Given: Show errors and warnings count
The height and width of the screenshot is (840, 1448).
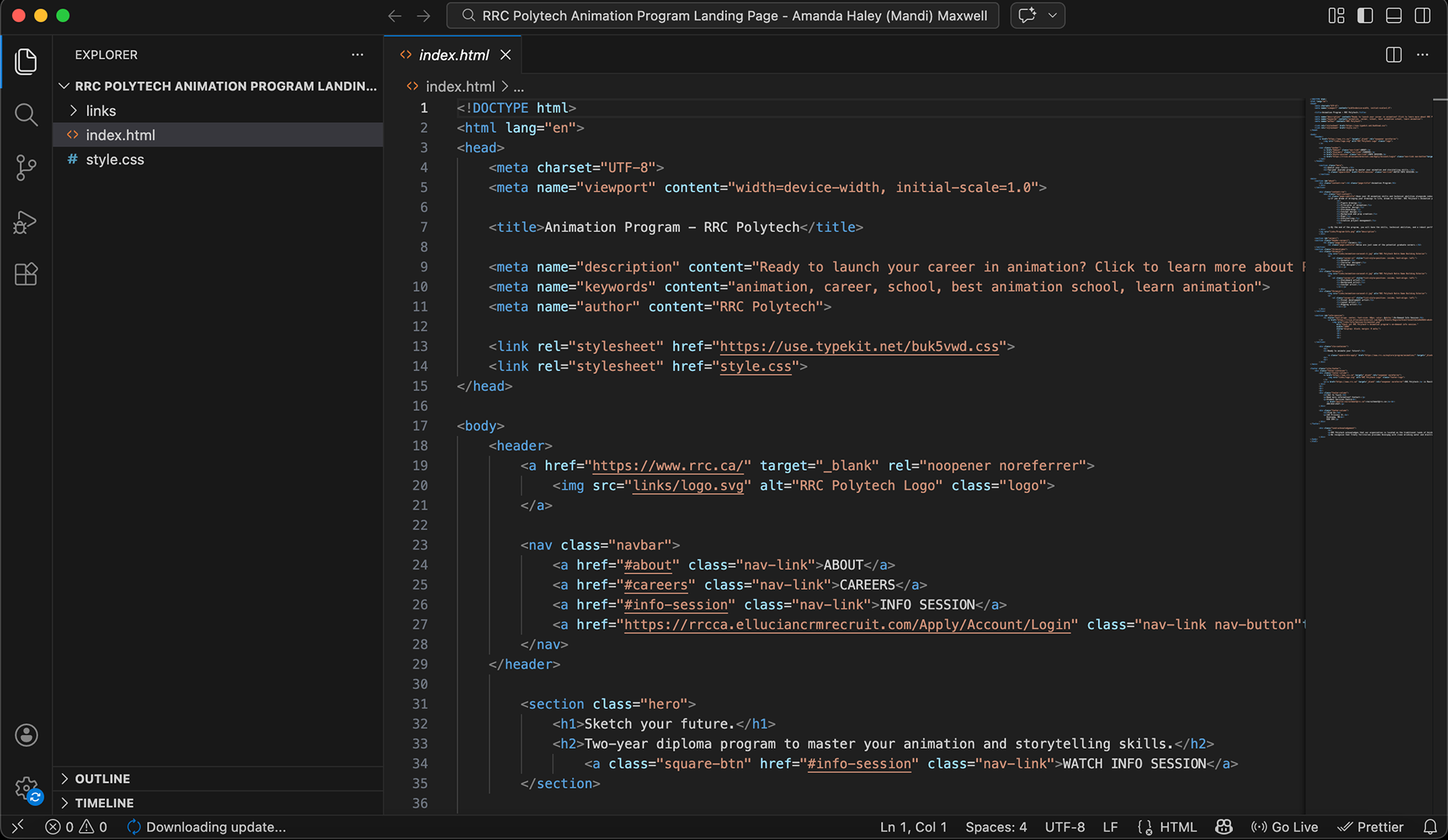Looking at the screenshot, I should (76, 827).
